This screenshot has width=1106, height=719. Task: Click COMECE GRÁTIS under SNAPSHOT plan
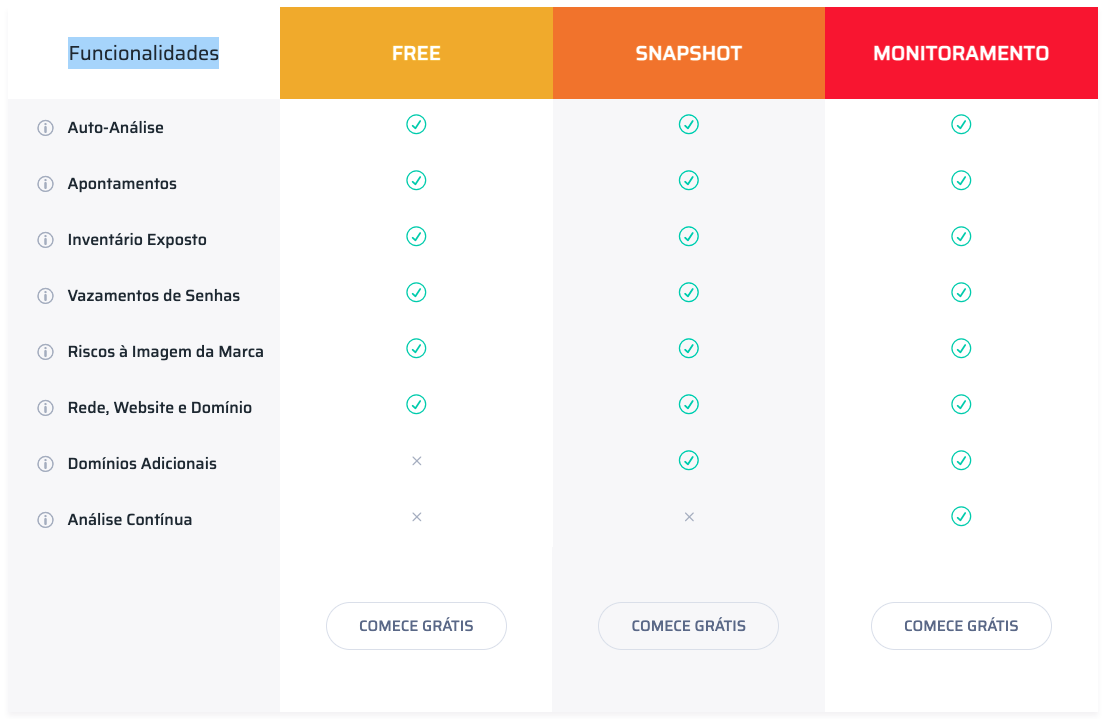point(688,626)
